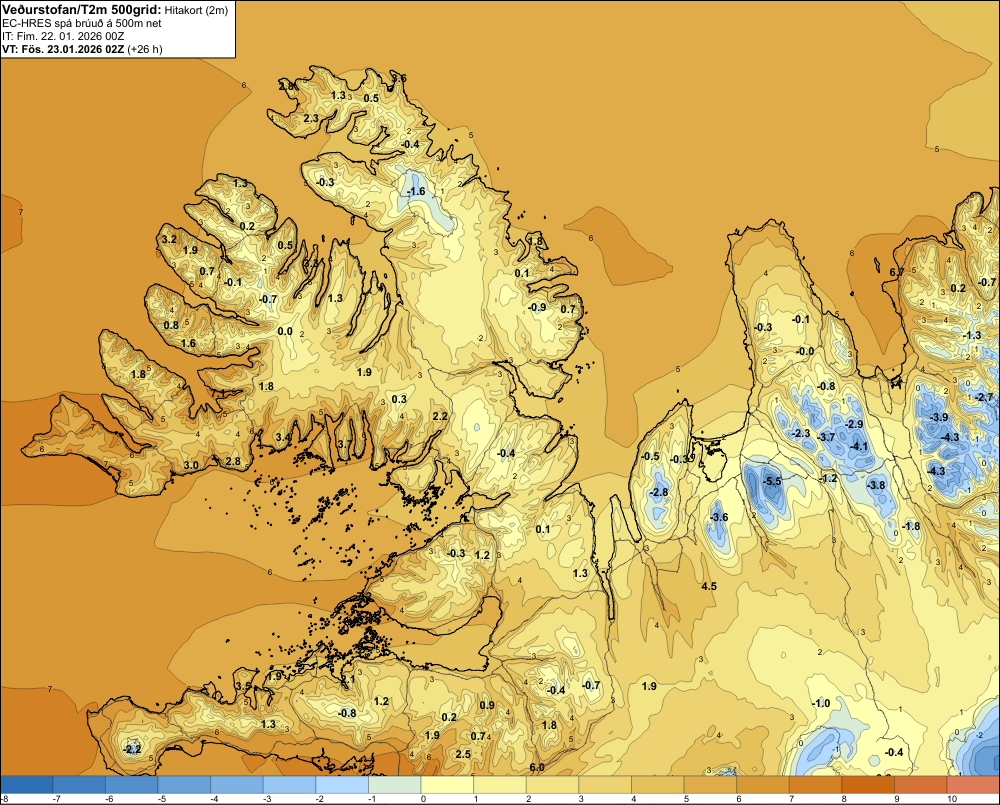Image resolution: width=1000 pixels, height=805 pixels.
Task: Click the legend color between -4 and -3
Action: pos(237,784)
